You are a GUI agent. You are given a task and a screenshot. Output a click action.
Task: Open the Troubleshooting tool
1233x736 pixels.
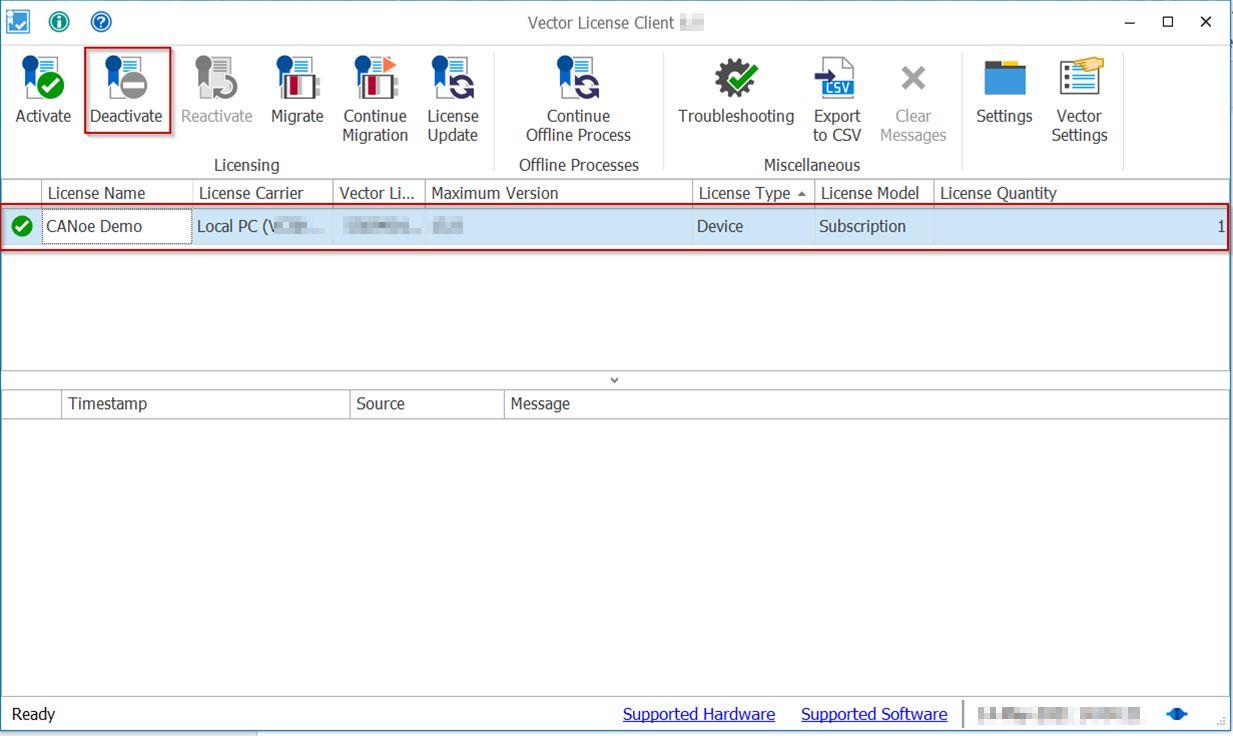(x=736, y=80)
